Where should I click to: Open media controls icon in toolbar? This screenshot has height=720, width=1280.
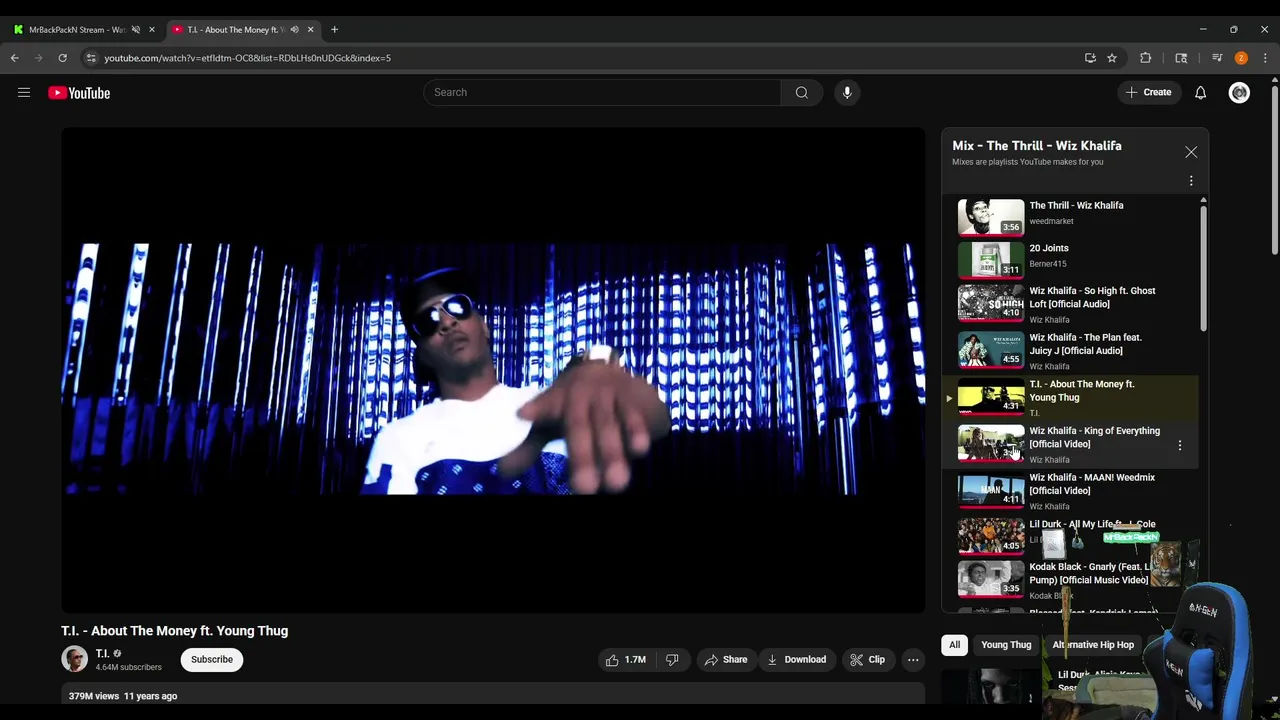pos(1217,58)
